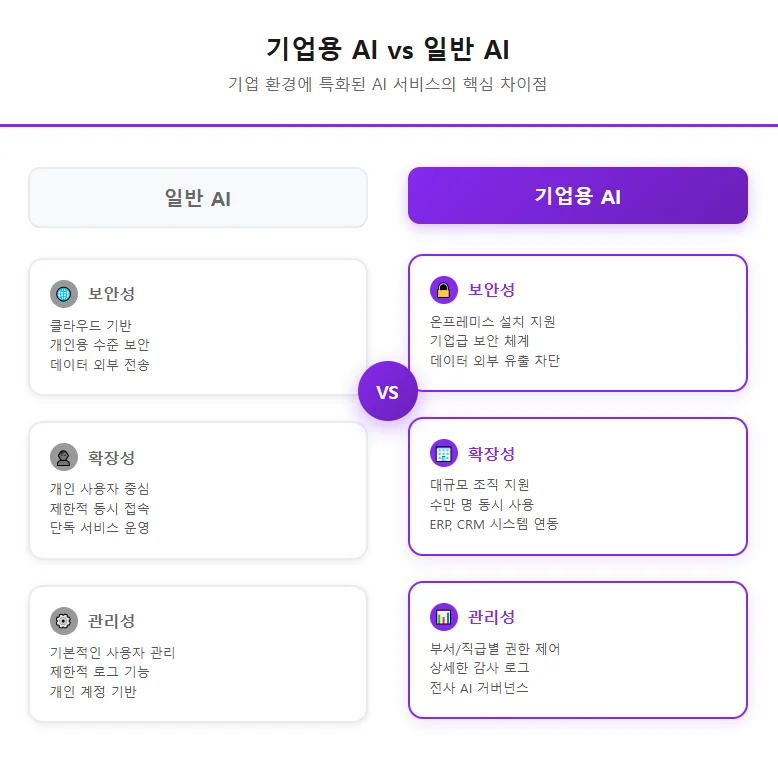Click 제한적 동시 접속 line
Screen dimensions: 778x762
pos(100,508)
